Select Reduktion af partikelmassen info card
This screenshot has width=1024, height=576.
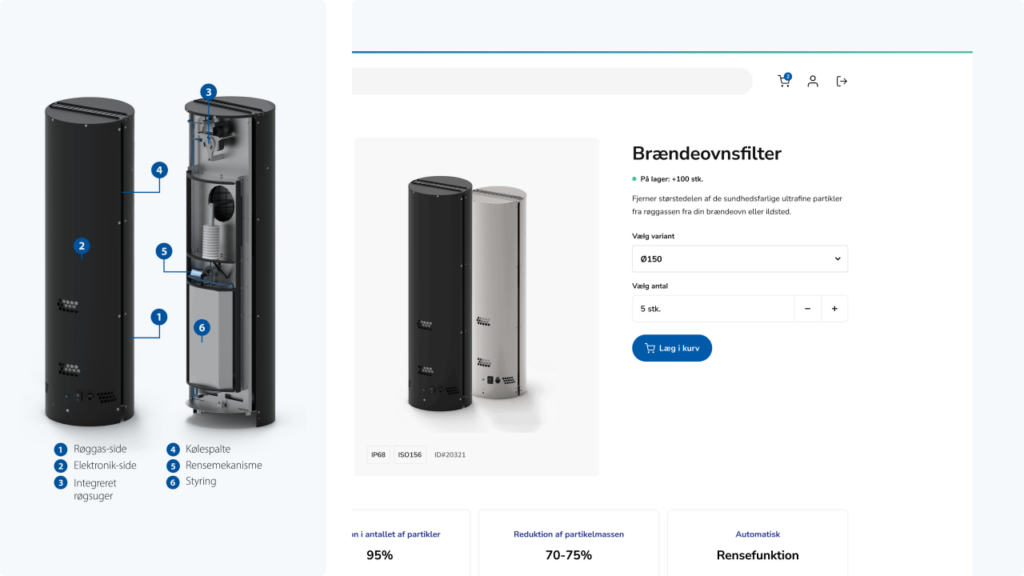pyautogui.click(x=568, y=543)
